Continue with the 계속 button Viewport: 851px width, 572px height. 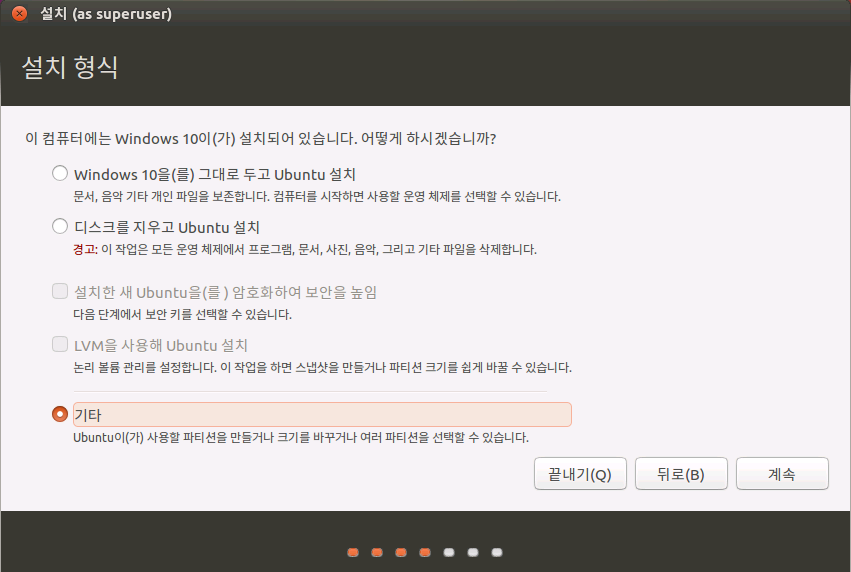coord(782,474)
